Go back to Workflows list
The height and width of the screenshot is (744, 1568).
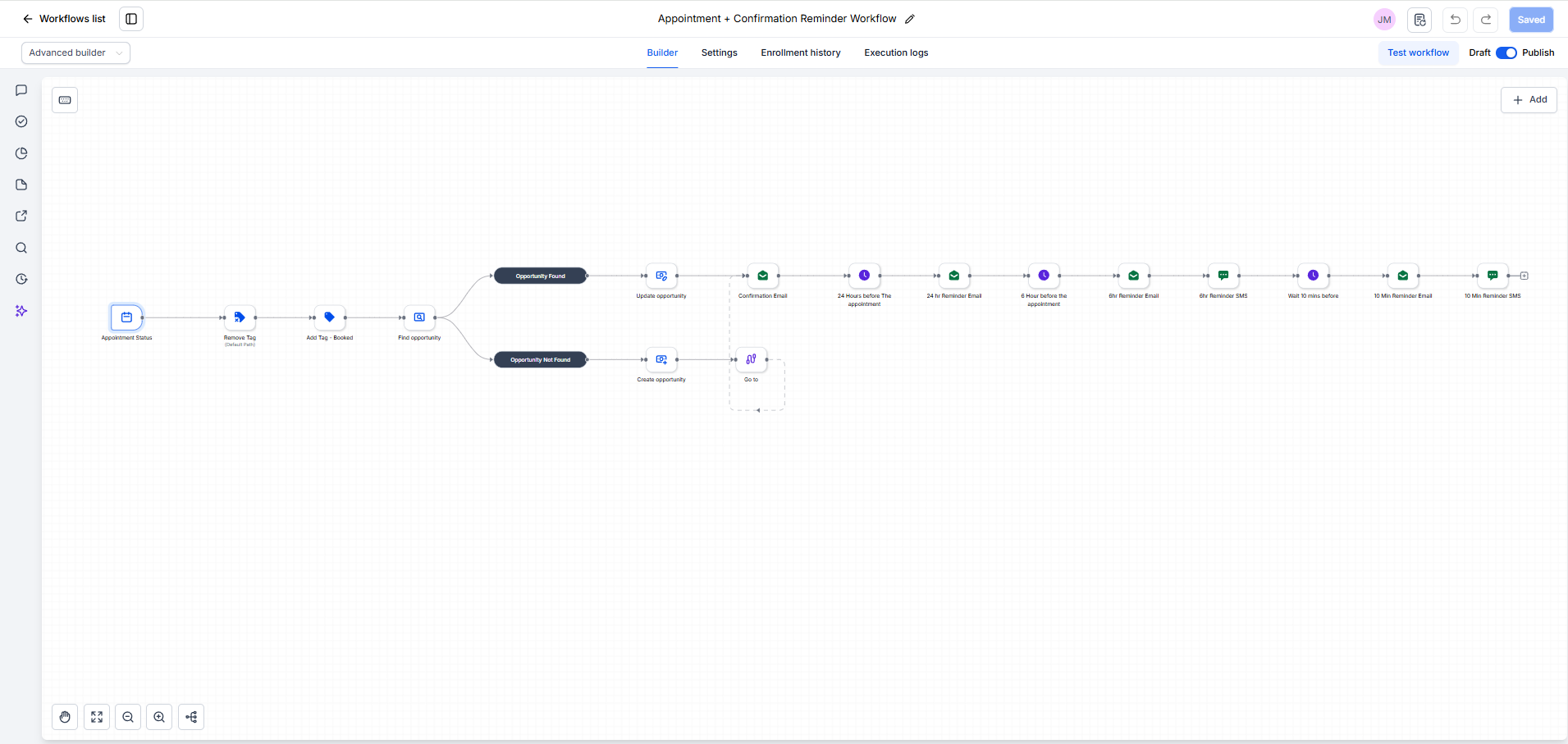(x=64, y=19)
